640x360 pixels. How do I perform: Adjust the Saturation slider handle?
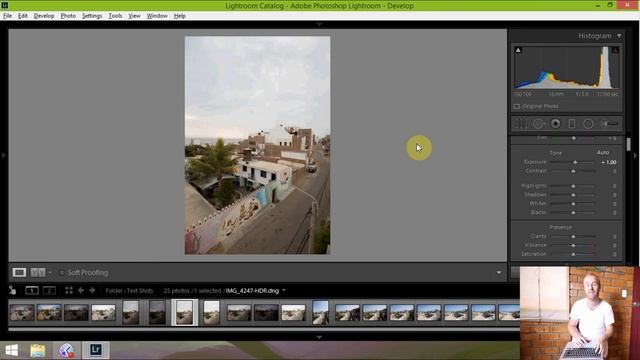[x=573, y=254]
